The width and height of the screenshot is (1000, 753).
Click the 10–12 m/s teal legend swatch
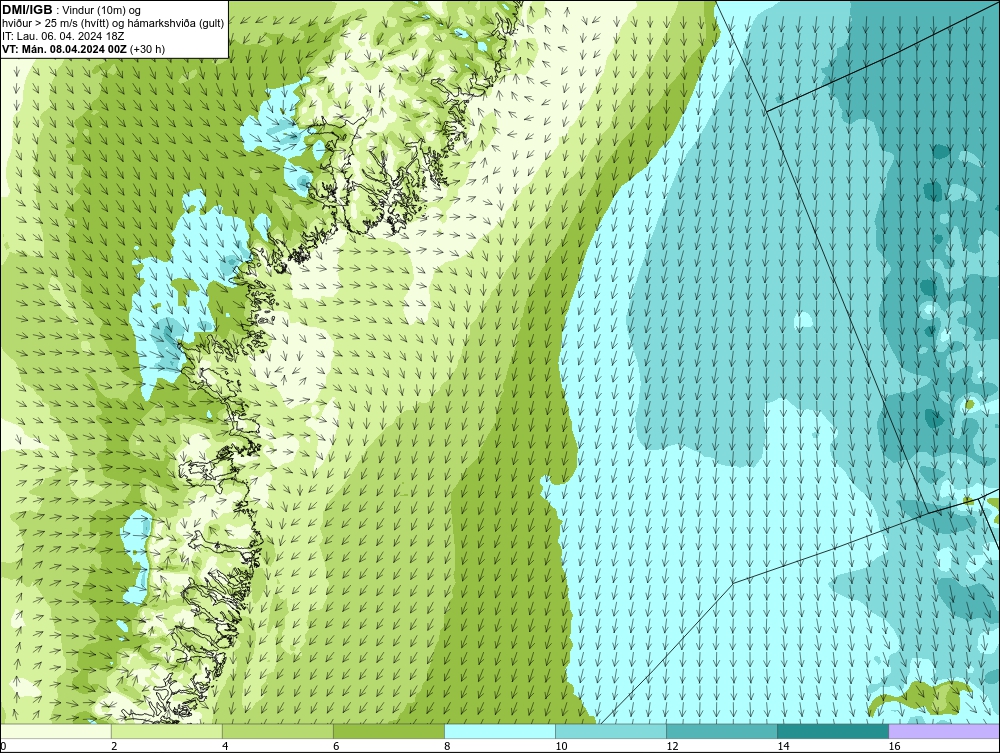(611, 731)
